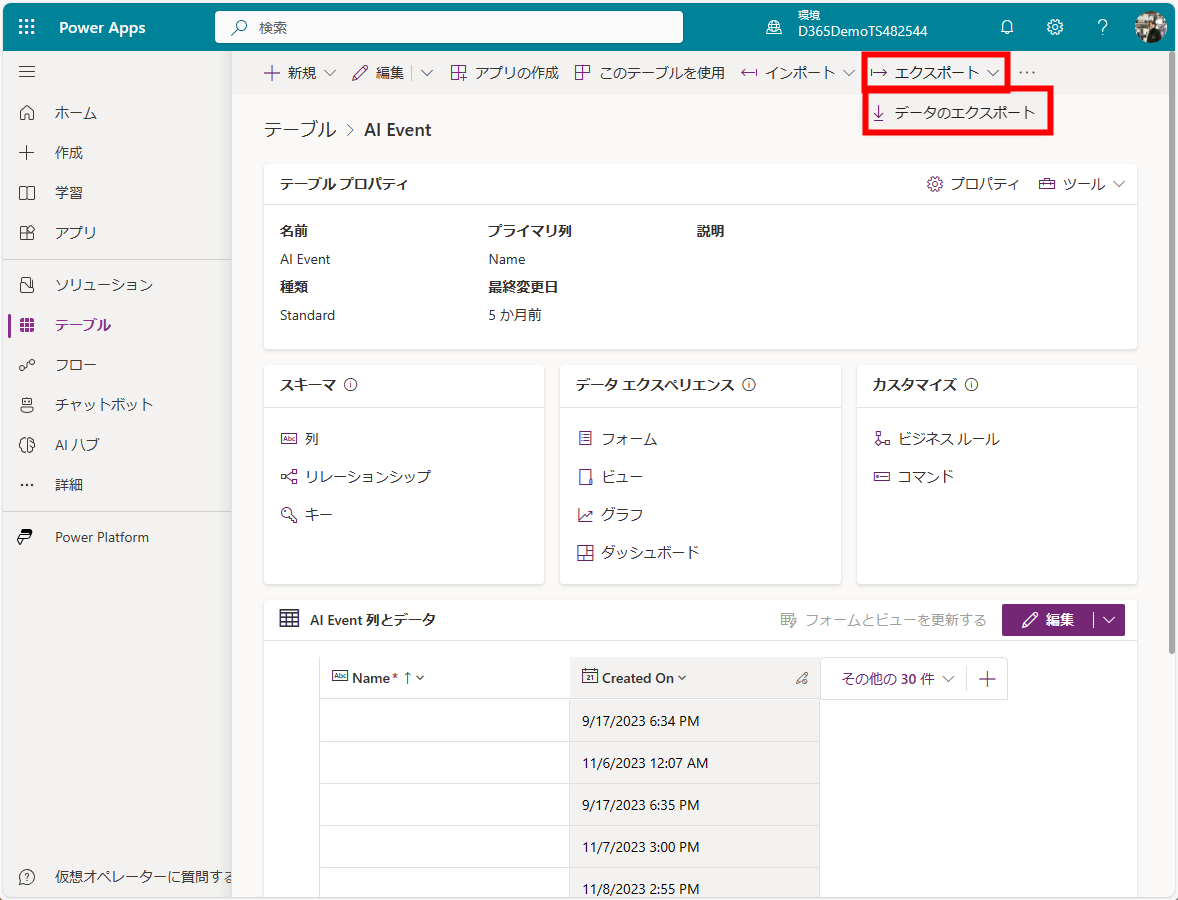The height and width of the screenshot is (900, 1178).
Task: Select the 11/6/2023 12:07 AM cell
Action: (694, 763)
